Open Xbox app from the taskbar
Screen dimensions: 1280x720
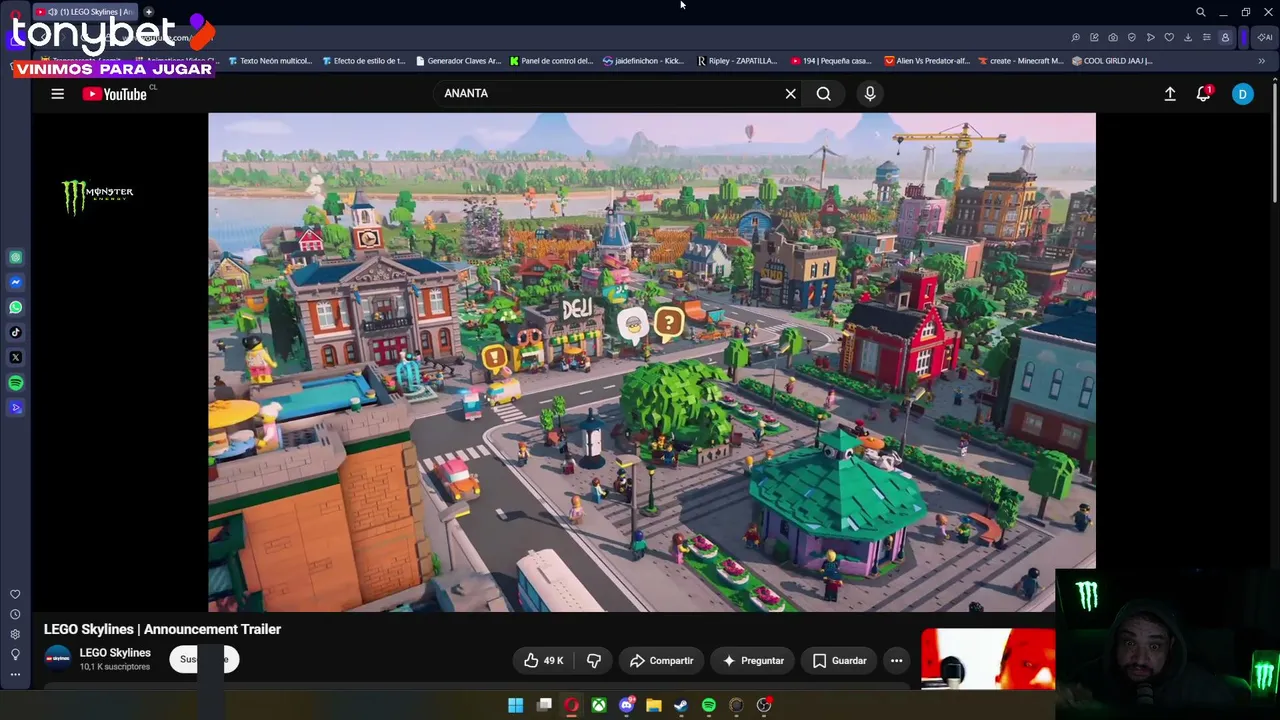(598, 706)
